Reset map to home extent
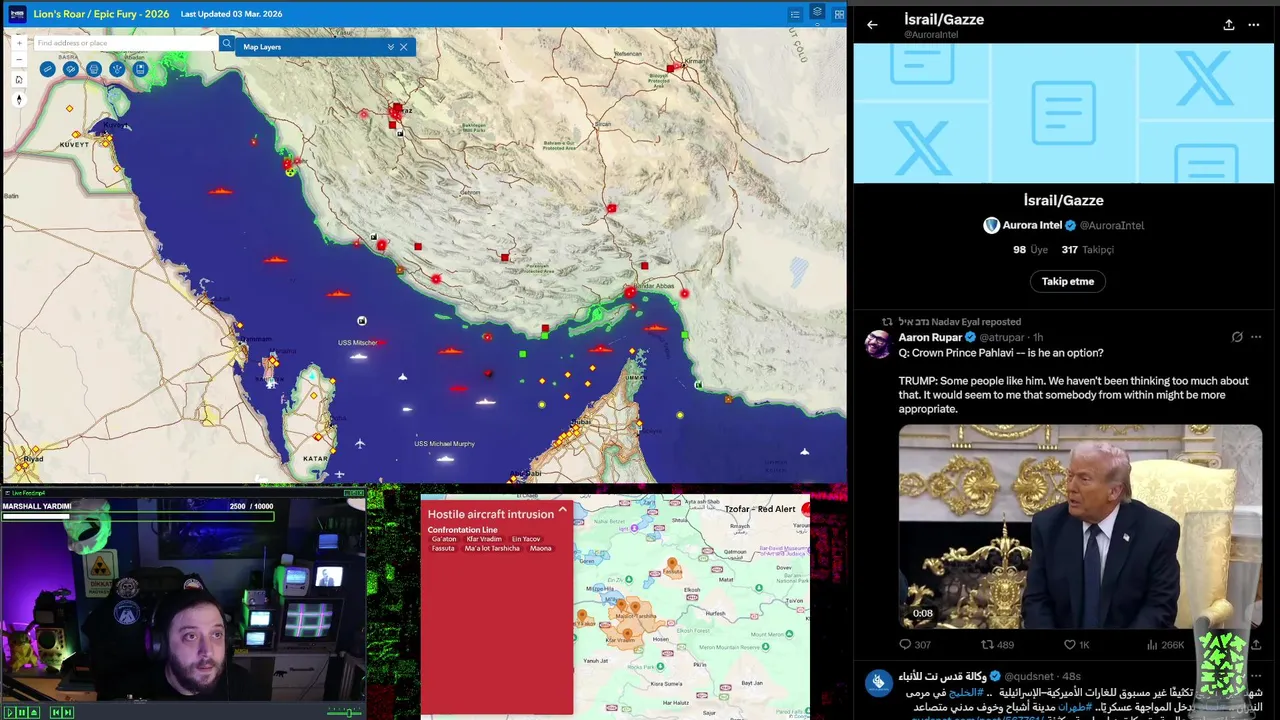 tap(19, 79)
